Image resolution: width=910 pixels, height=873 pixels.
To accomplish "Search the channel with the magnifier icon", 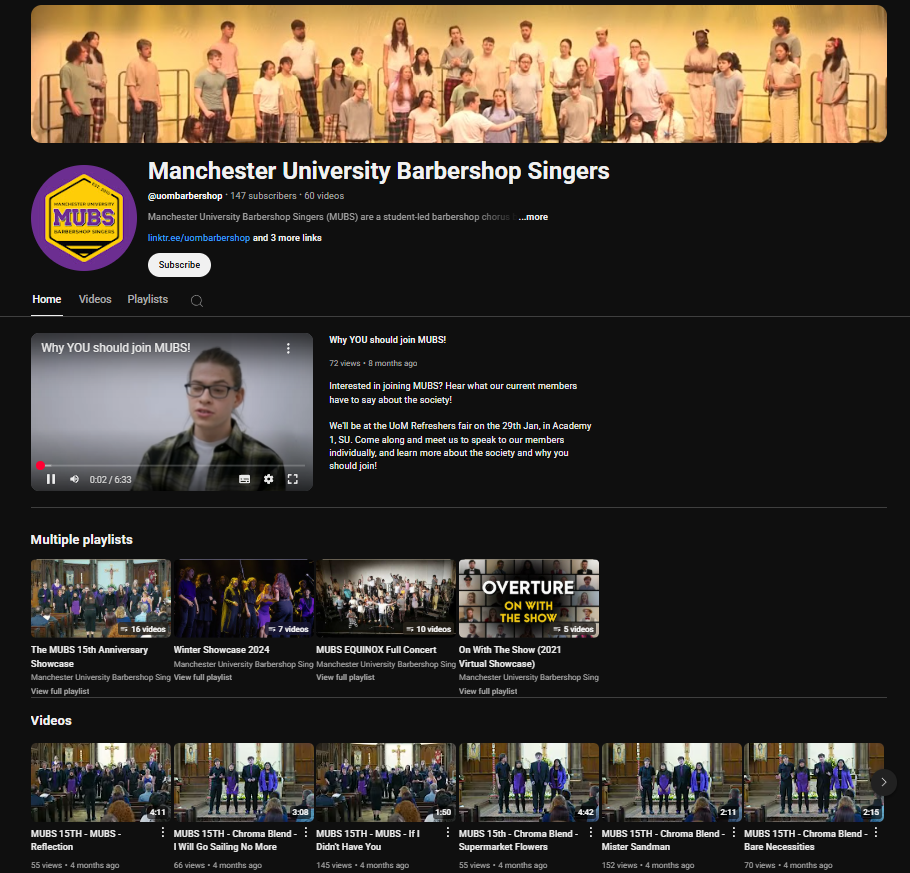I will tap(197, 300).
